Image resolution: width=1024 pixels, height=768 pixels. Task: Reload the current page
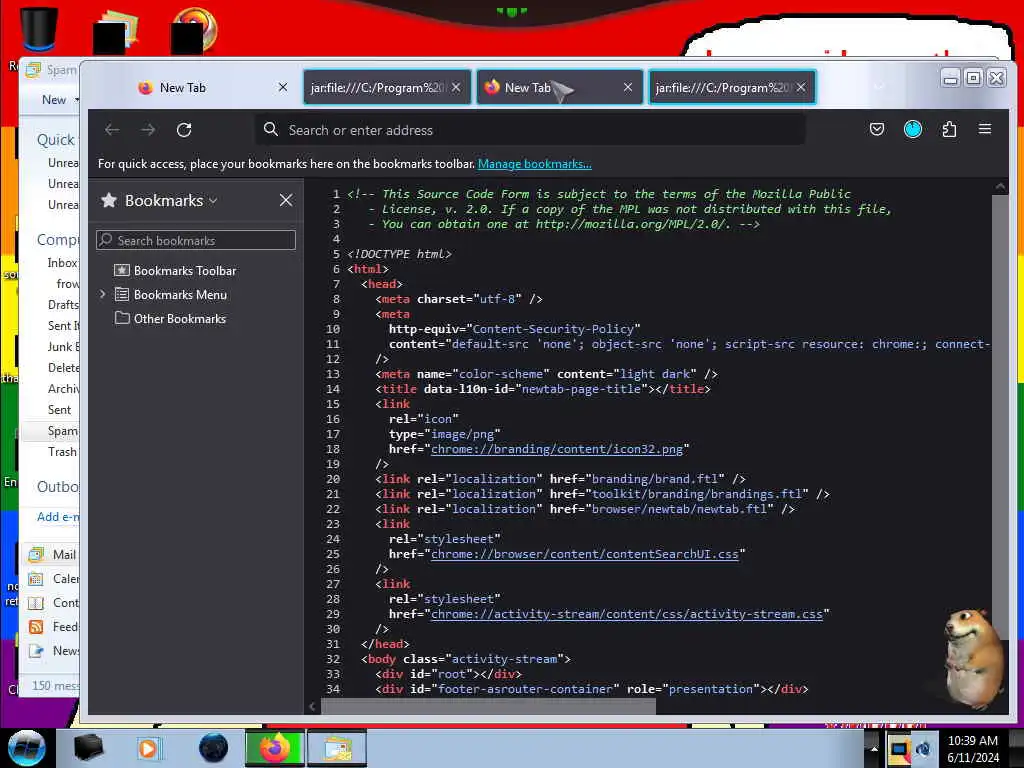click(x=184, y=130)
